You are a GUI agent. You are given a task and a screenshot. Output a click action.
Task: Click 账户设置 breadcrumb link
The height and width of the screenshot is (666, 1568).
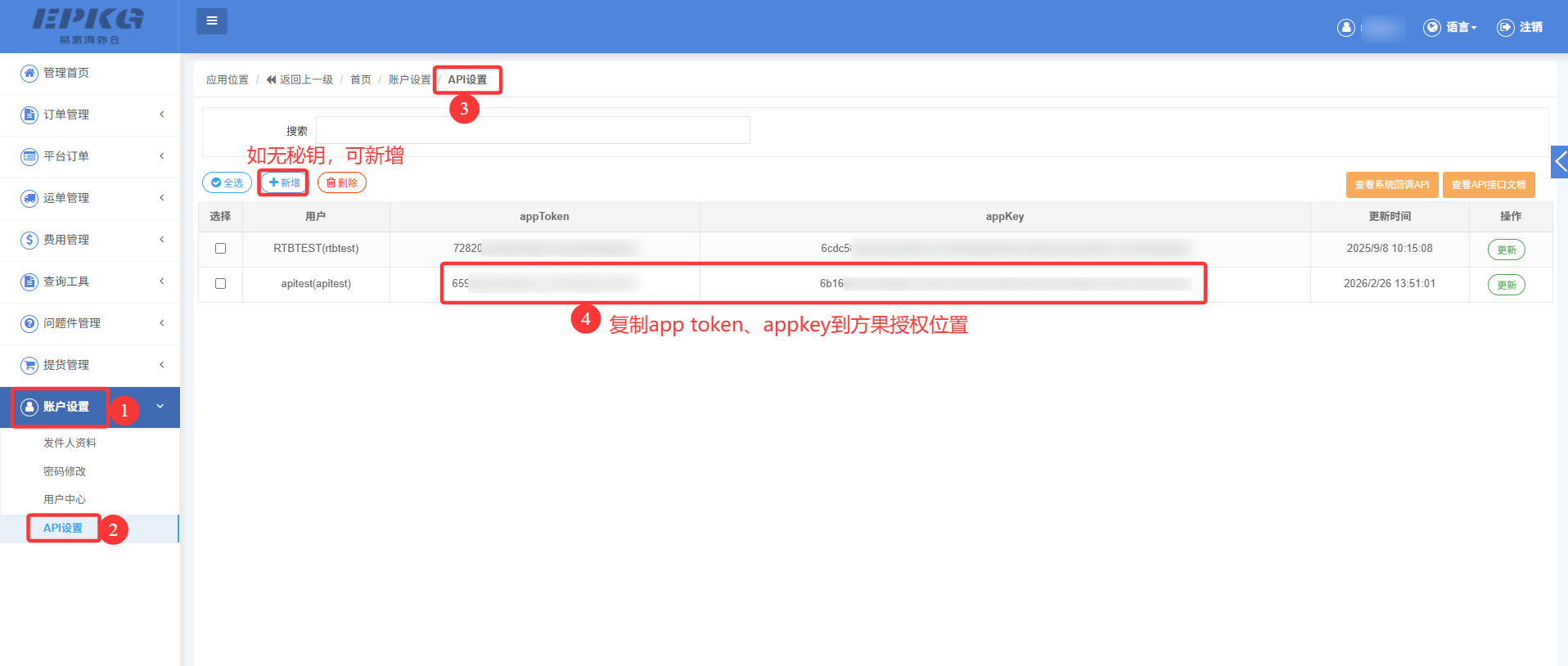409,79
